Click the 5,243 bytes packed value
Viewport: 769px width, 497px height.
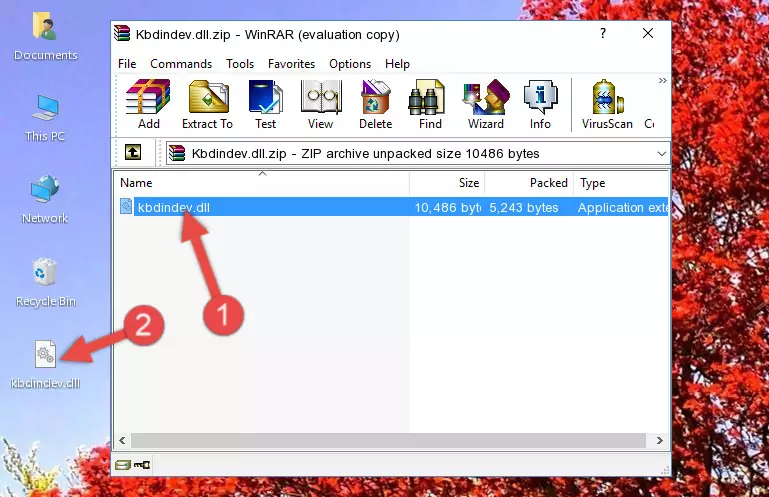click(524, 208)
